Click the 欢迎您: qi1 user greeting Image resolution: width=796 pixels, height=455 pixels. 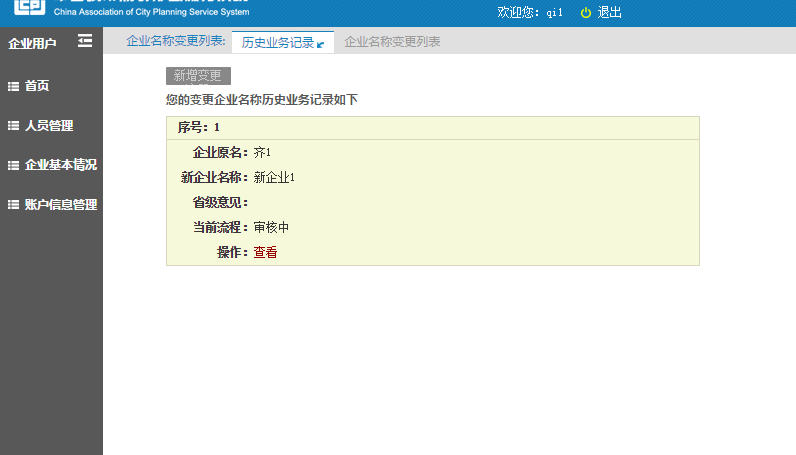[x=530, y=12]
